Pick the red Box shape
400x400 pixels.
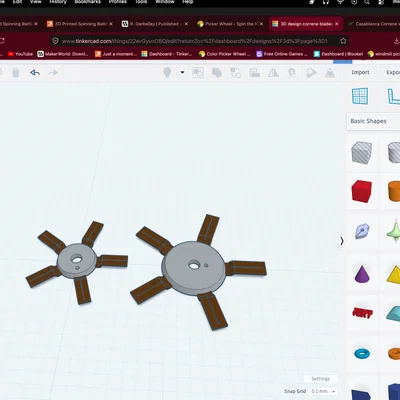click(362, 191)
